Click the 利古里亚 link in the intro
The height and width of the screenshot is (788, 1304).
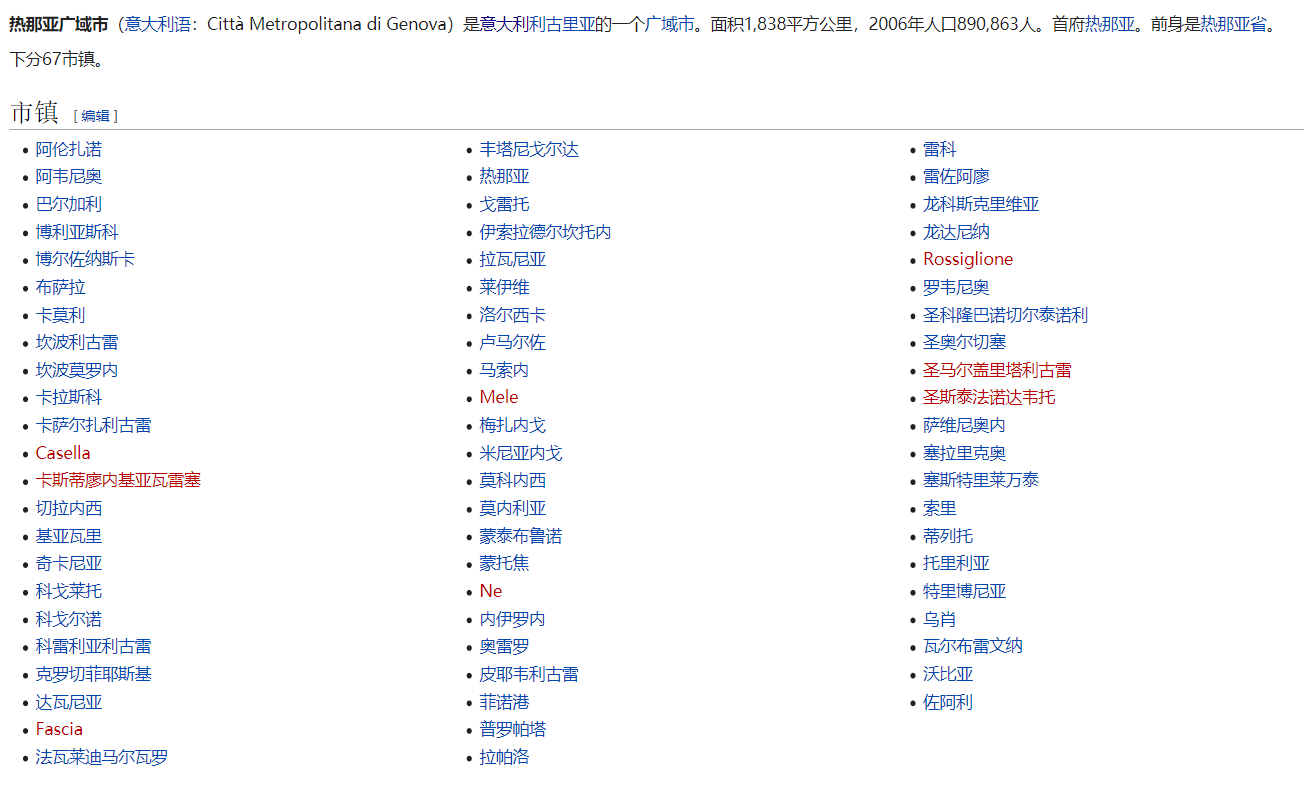(x=561, y=24)
